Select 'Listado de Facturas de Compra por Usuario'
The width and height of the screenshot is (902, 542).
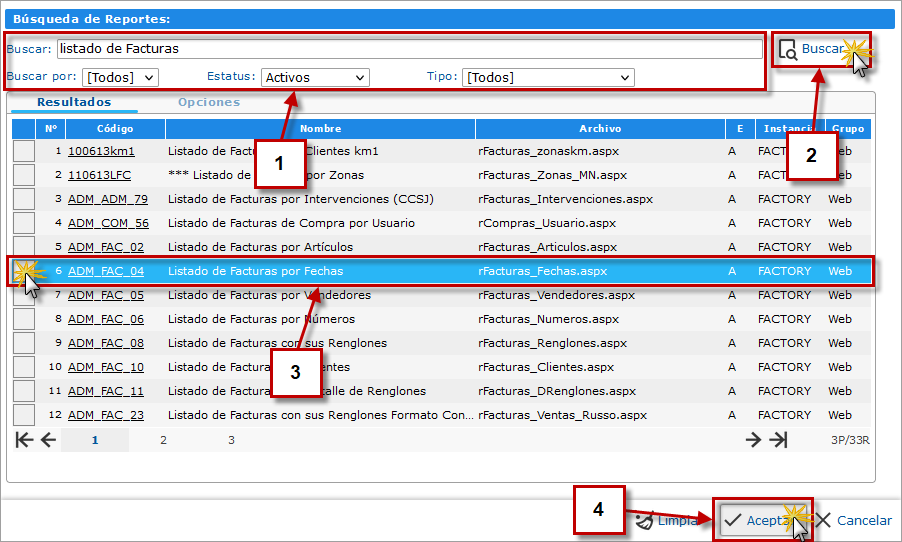[x=291, y=223]
